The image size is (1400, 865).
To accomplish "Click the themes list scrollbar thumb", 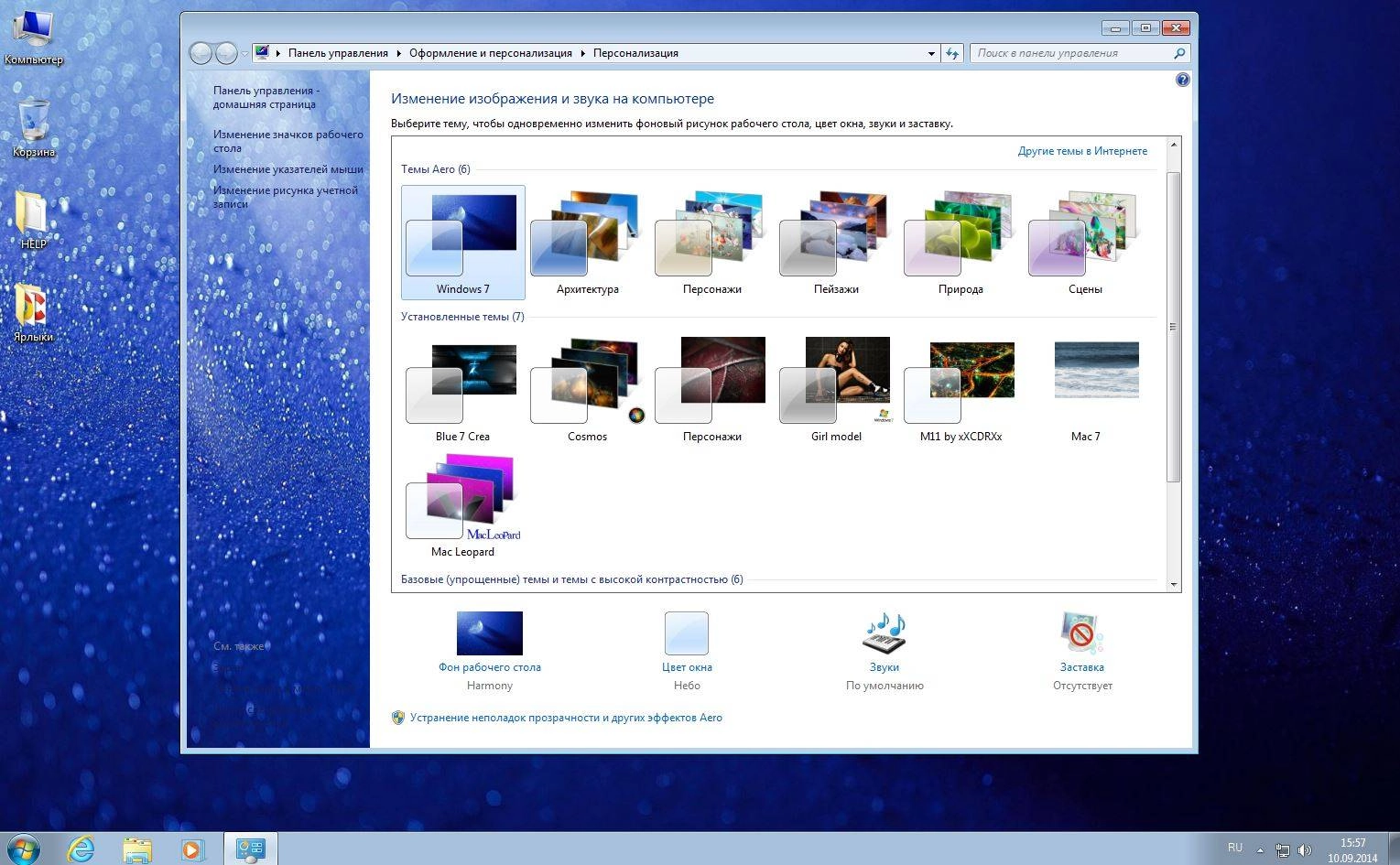I will pyautogui.click(x=1174, y=326).
